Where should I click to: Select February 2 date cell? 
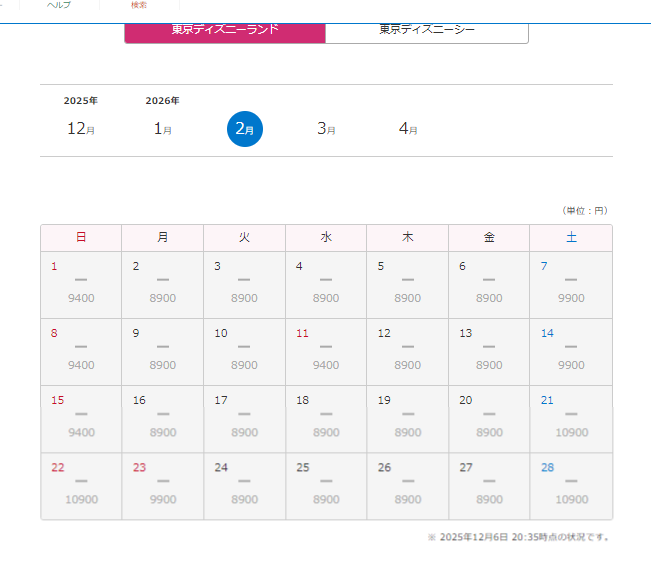click(162, 285)
